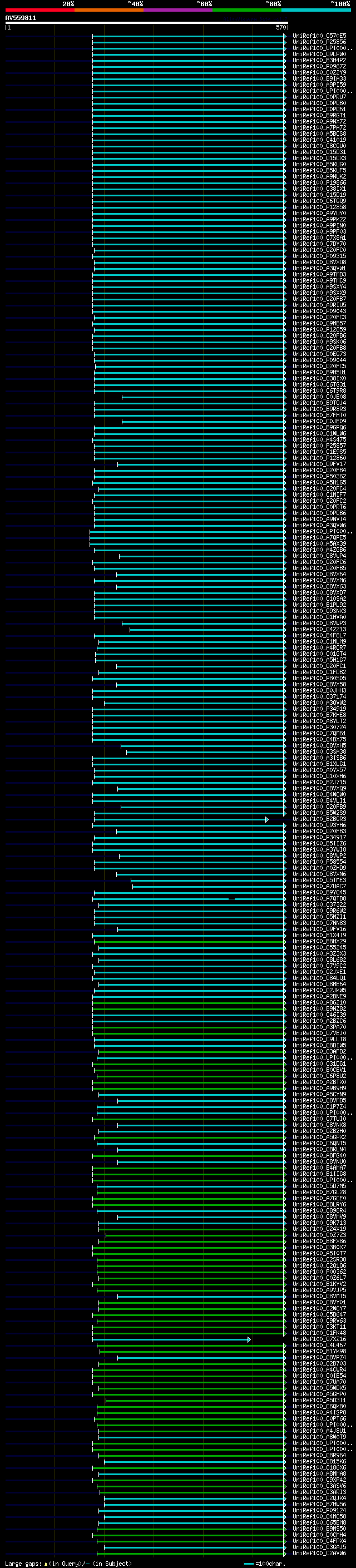Click the UniRef100_Q93YH6 label
Viewport: 356px width, 1568px height.
319,825
